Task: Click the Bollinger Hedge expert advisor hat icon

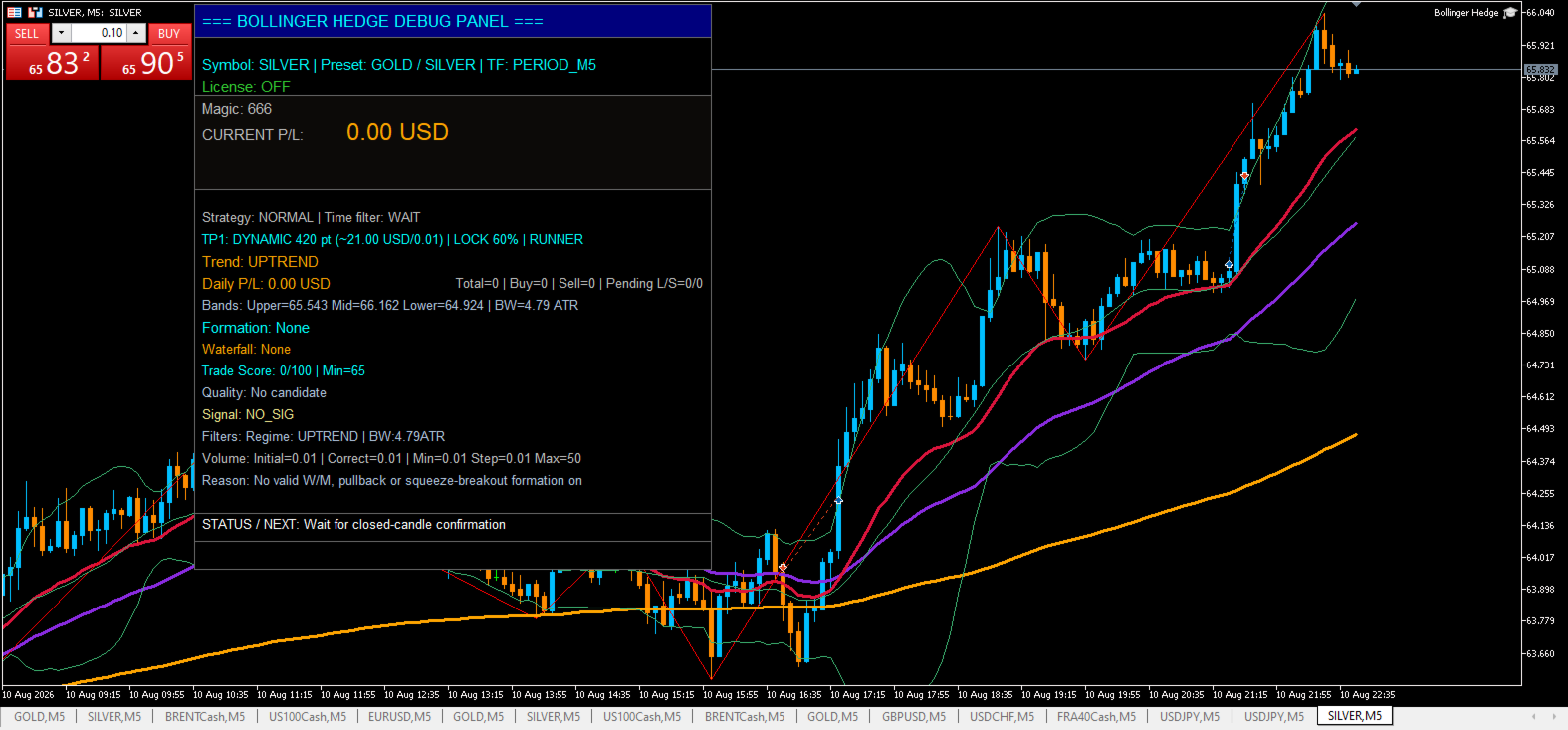Action: [x=1510, y=13]
